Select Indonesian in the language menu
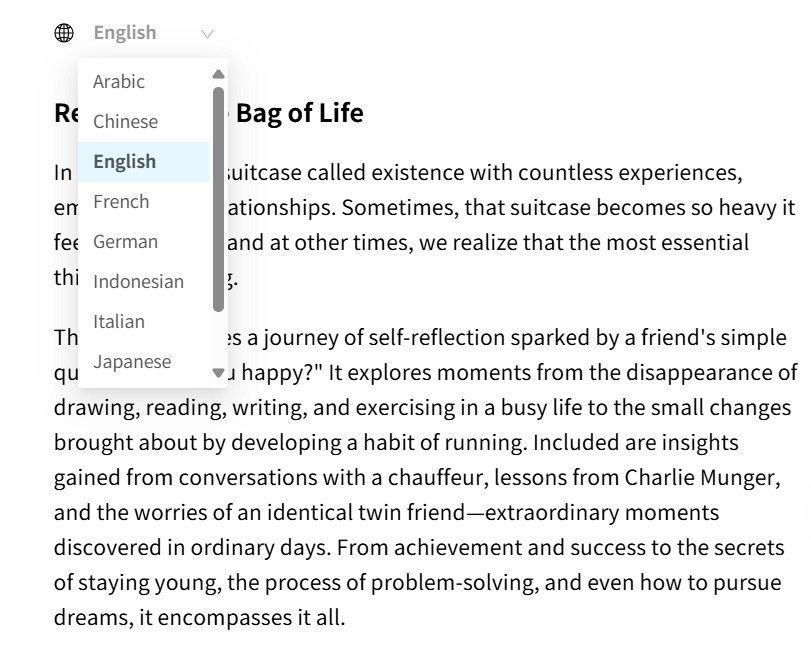 point(144,282)
